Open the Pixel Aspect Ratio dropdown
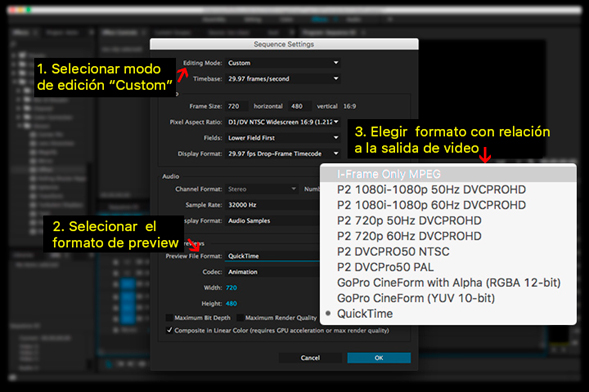589x392 pixels. 283,122
